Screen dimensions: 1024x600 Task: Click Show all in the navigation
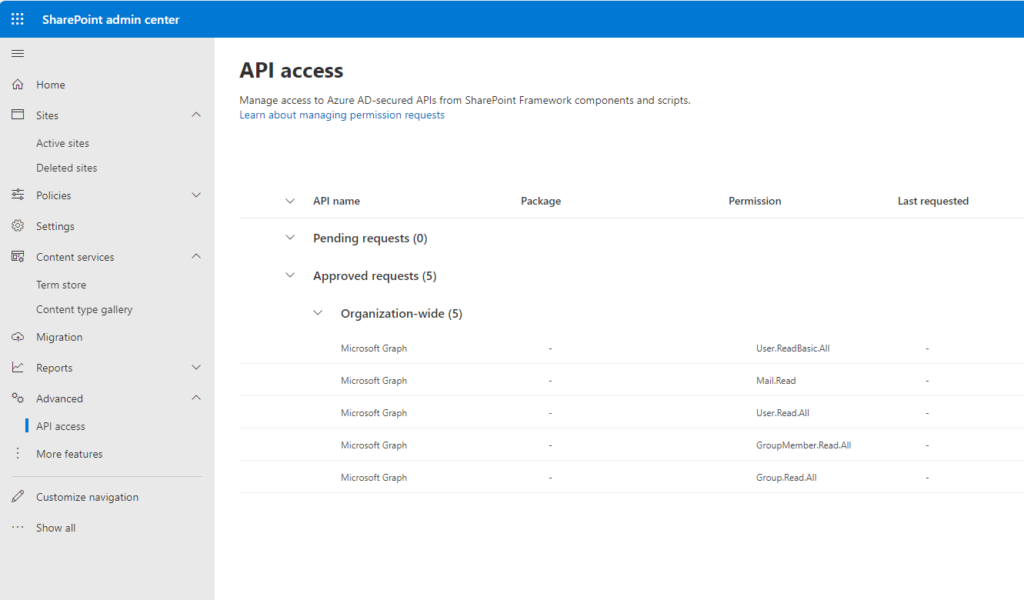(55, 528)
